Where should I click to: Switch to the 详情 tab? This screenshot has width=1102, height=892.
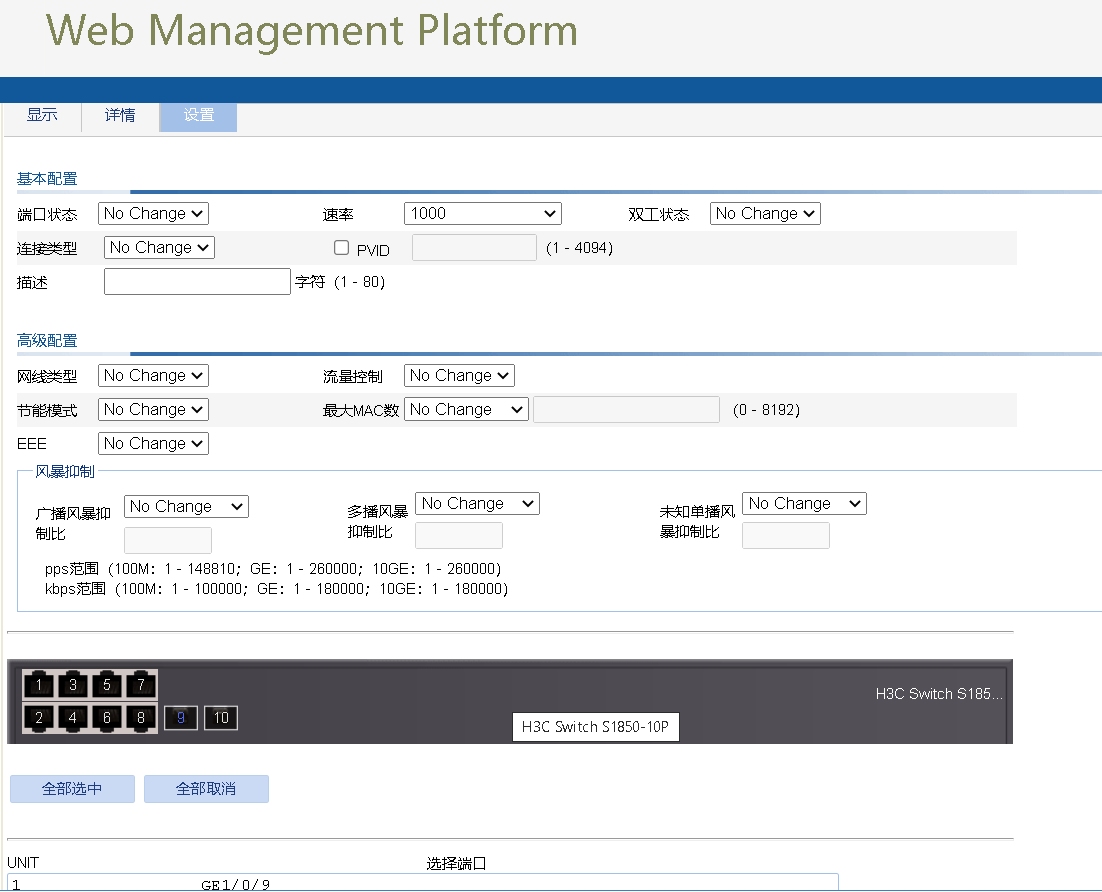pos(120,115)
